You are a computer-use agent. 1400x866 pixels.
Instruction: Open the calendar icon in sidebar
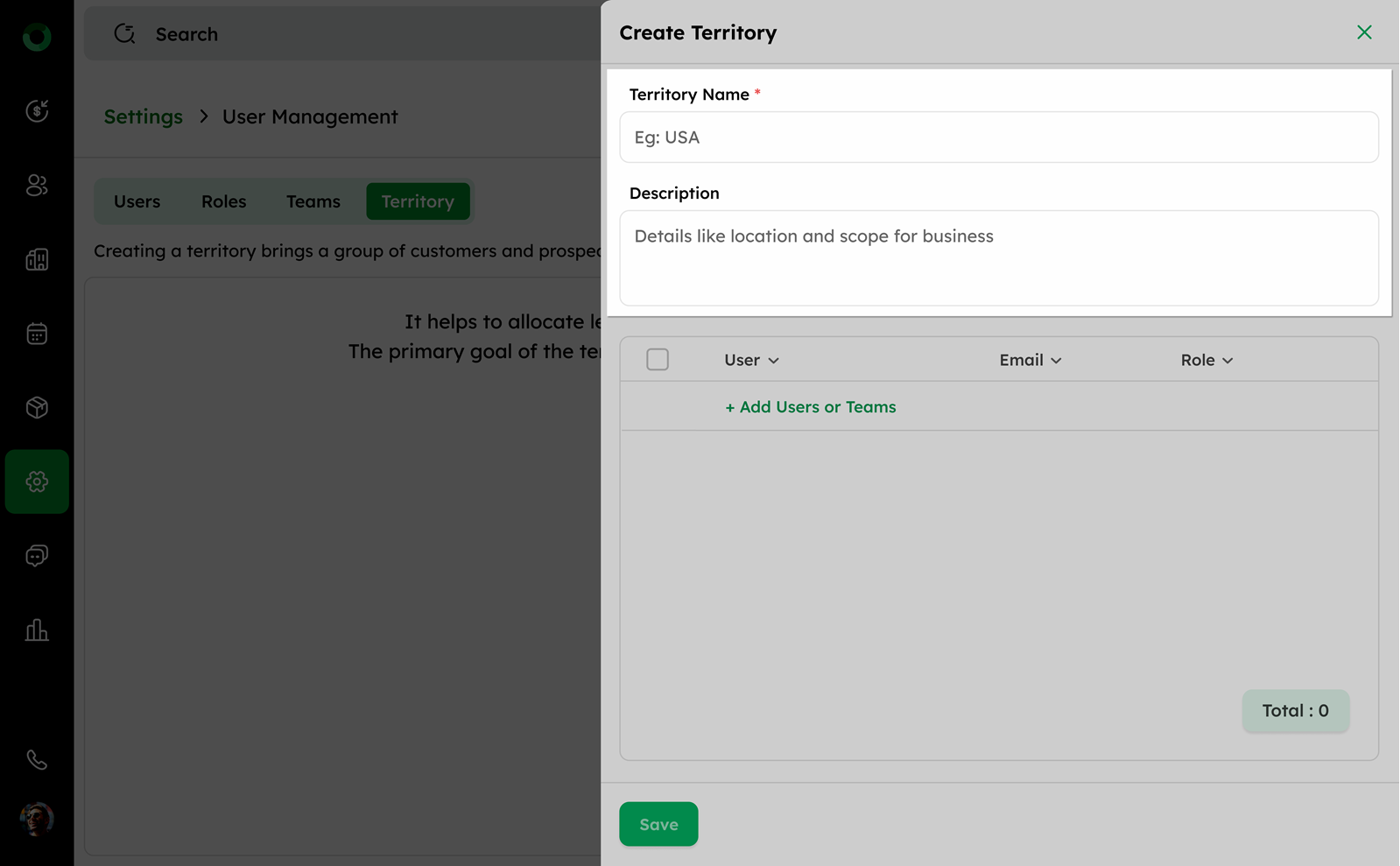[37, 334]
